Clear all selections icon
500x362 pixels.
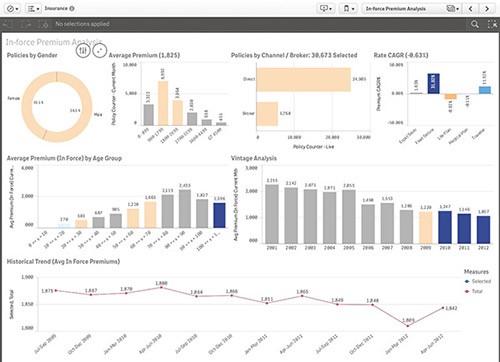pos(43,24)
